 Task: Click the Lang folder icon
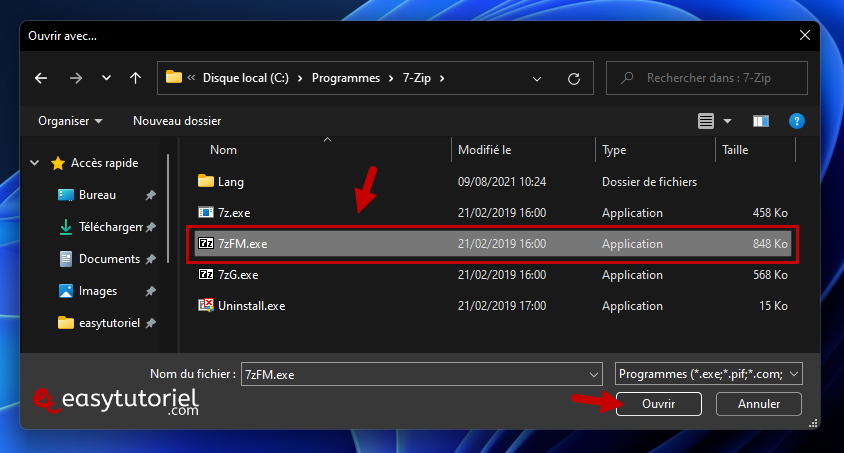point(206,181)
